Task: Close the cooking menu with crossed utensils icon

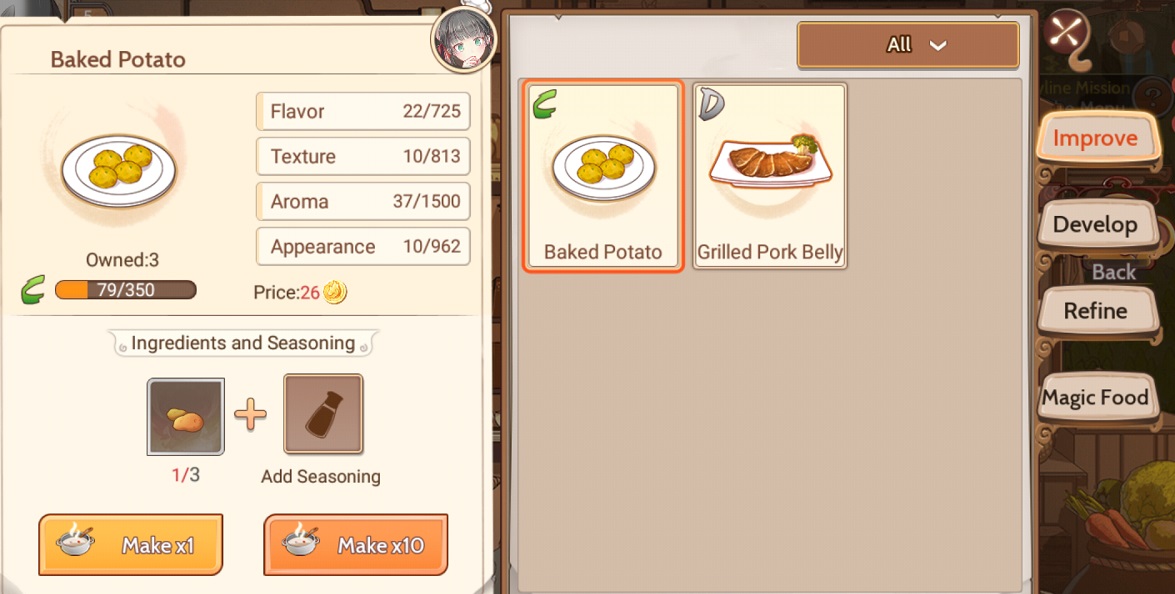Action: [x=1066, y=33]
